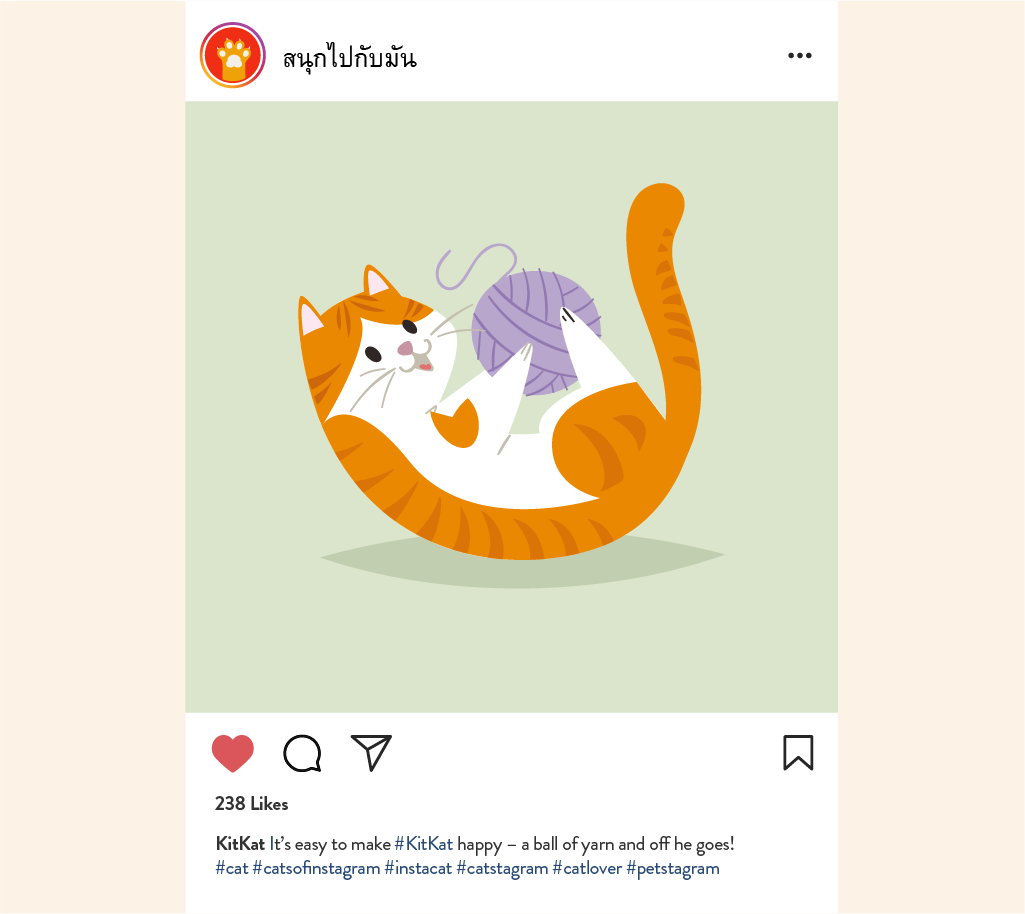Follow the #KitKat hashtag link
The image size is (1025, 914).
[x=424, y=843]
